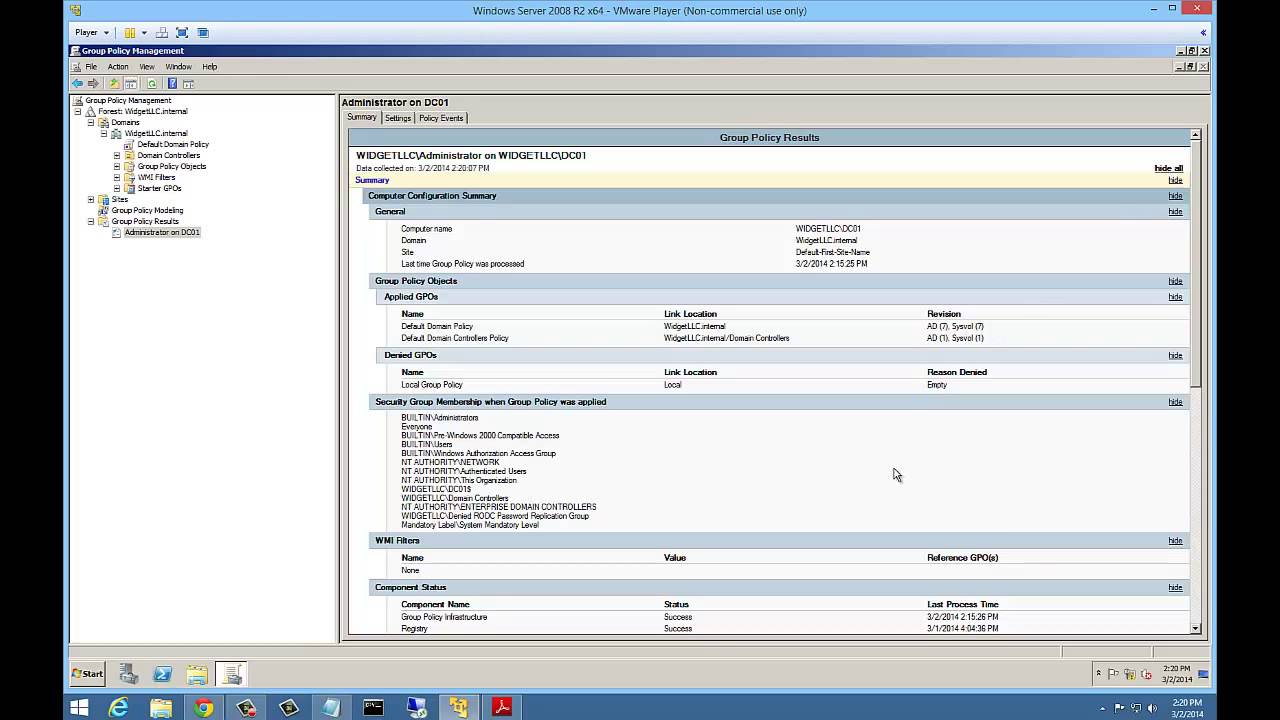1280x720 pixels.
Task: Open the Command Prompt host taskbar icon
Action: tap(373, 708)
